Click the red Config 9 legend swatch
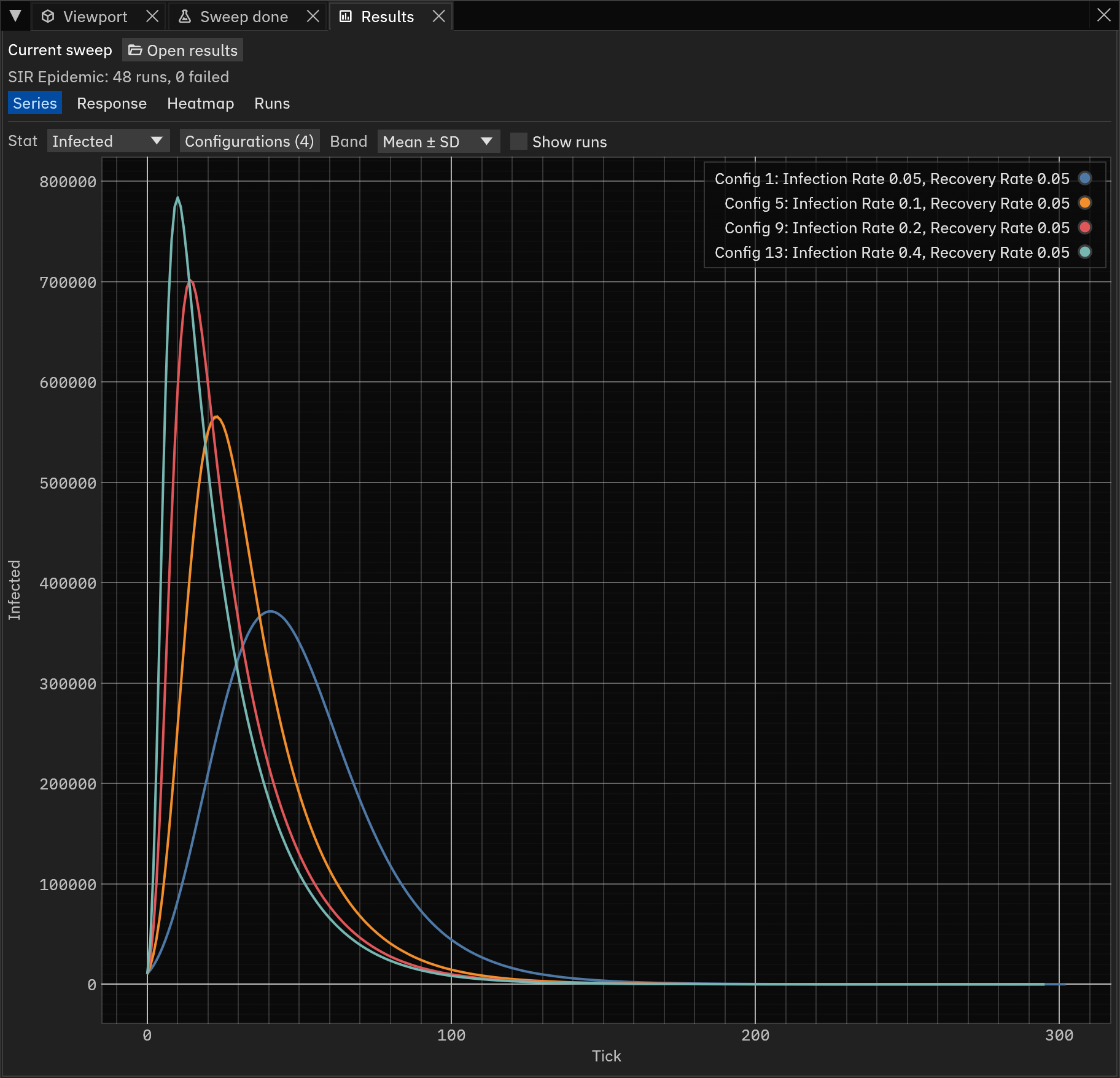Viewport: 1120px width, 1078px height. [1085, 227]
